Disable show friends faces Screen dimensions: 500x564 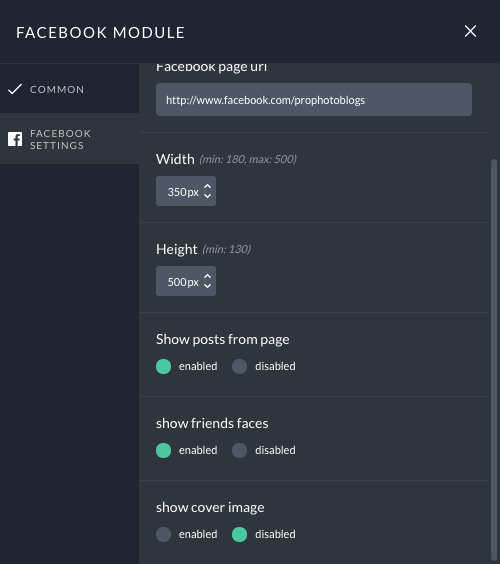[239, 450]
